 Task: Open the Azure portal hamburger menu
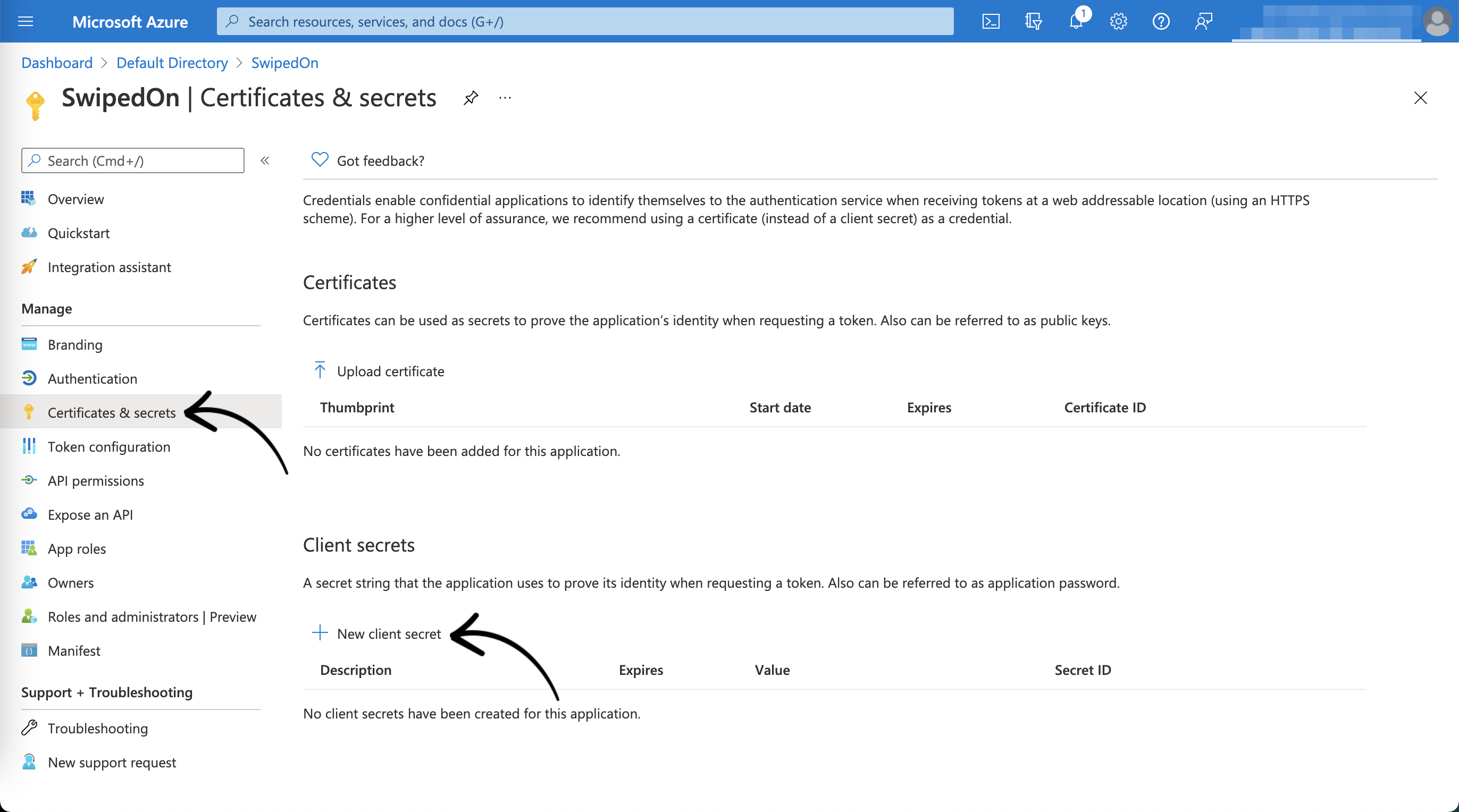26,21
